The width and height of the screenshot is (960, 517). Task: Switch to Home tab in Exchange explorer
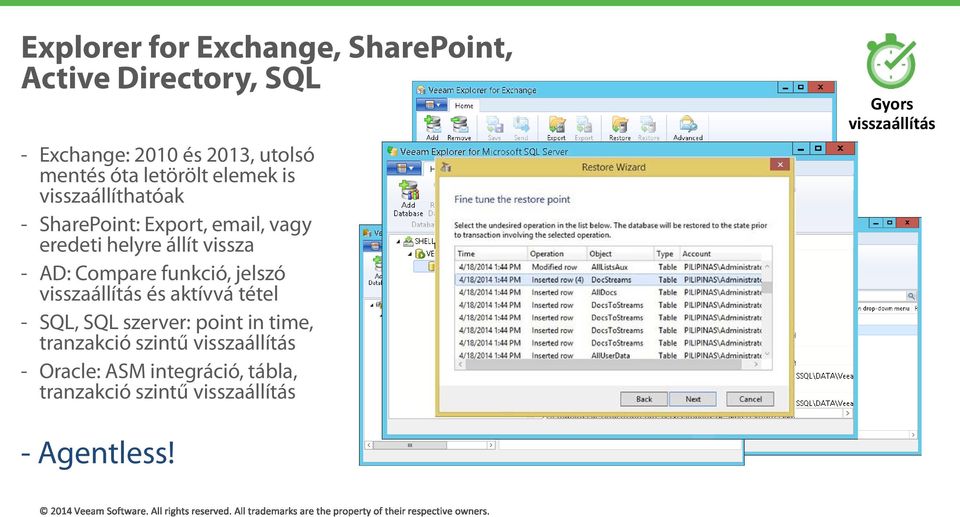(464, 105)
